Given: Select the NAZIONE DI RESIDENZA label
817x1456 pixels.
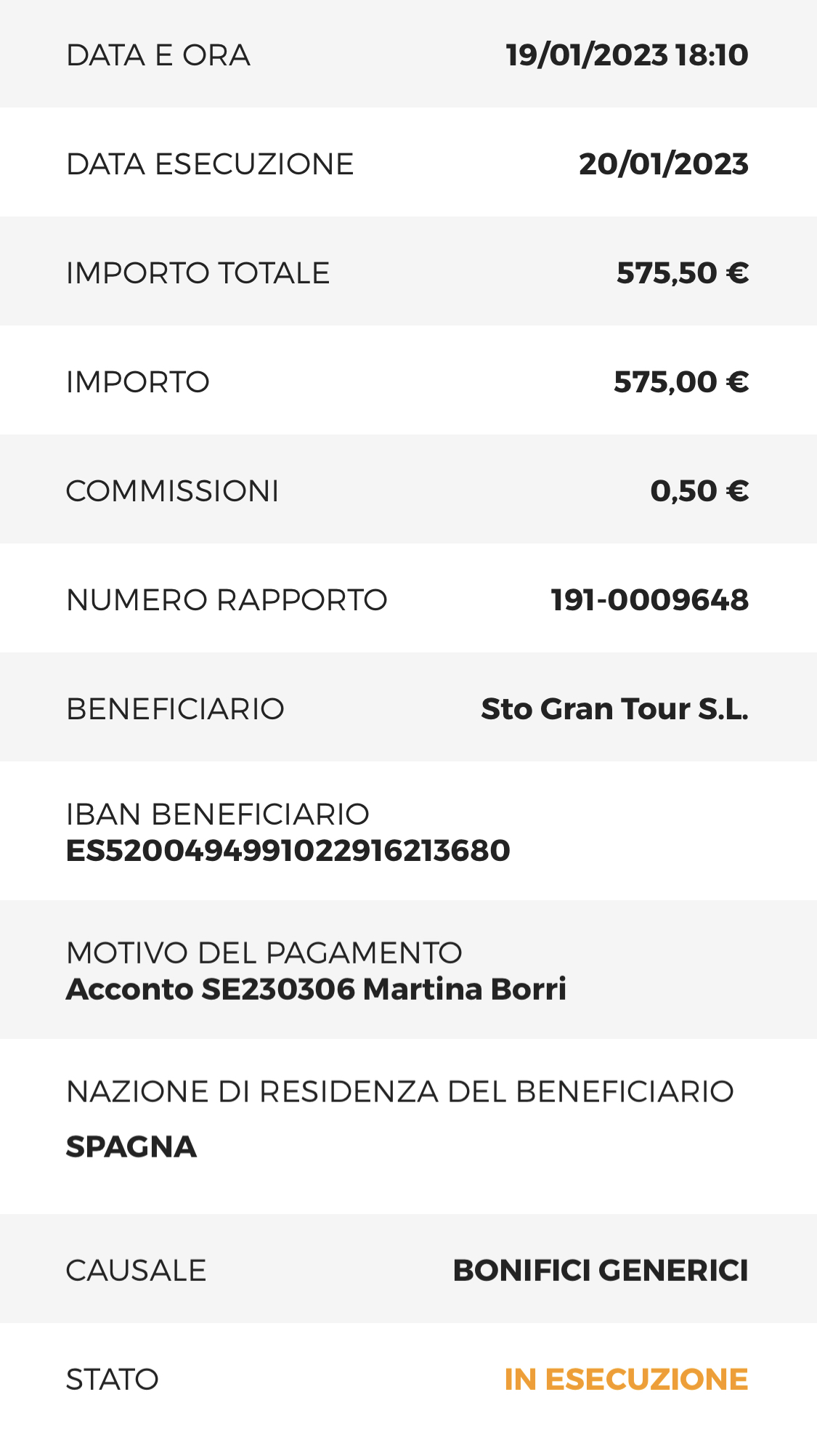Looking at the screenshot, I should click(400, 1091).
